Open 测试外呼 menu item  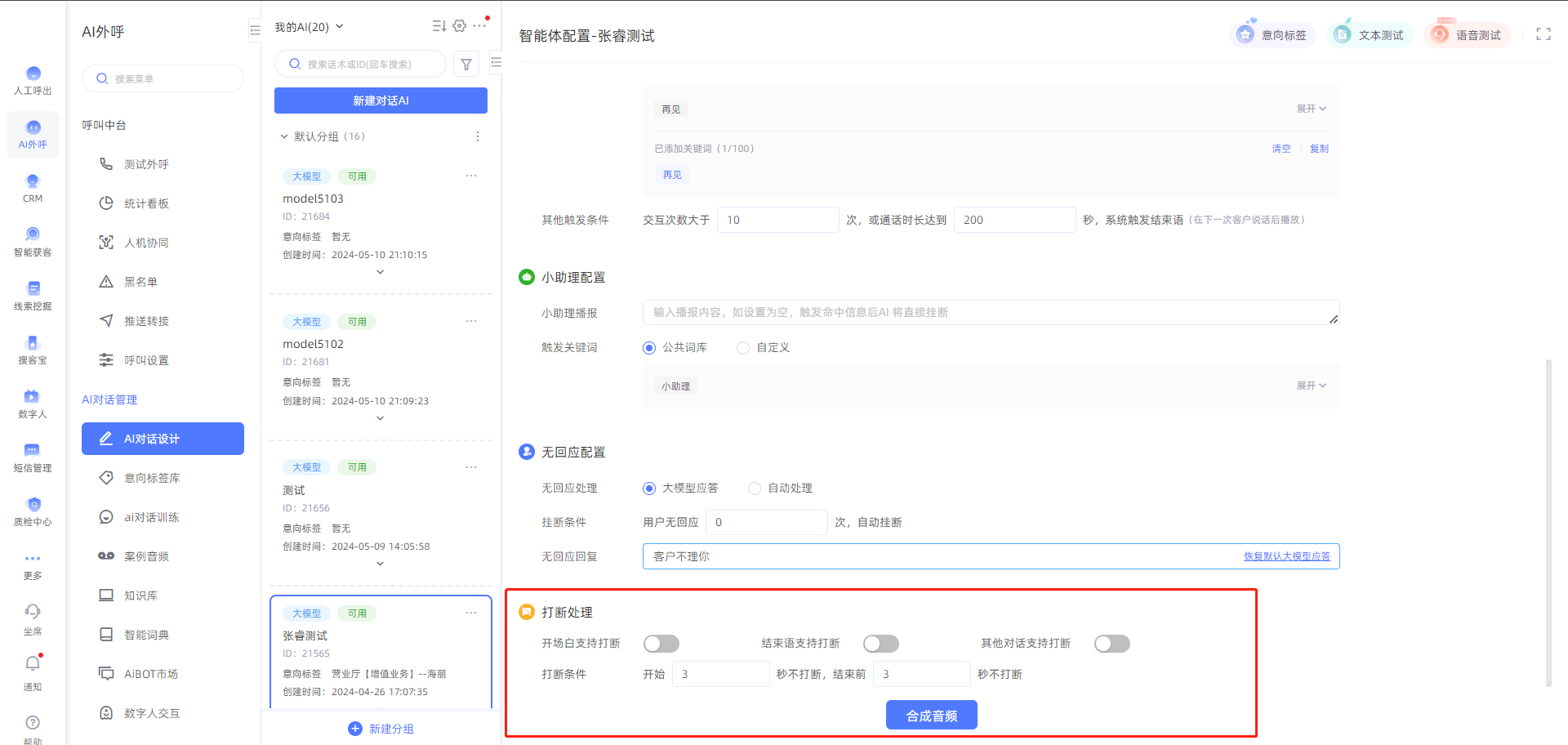[163, 164]
